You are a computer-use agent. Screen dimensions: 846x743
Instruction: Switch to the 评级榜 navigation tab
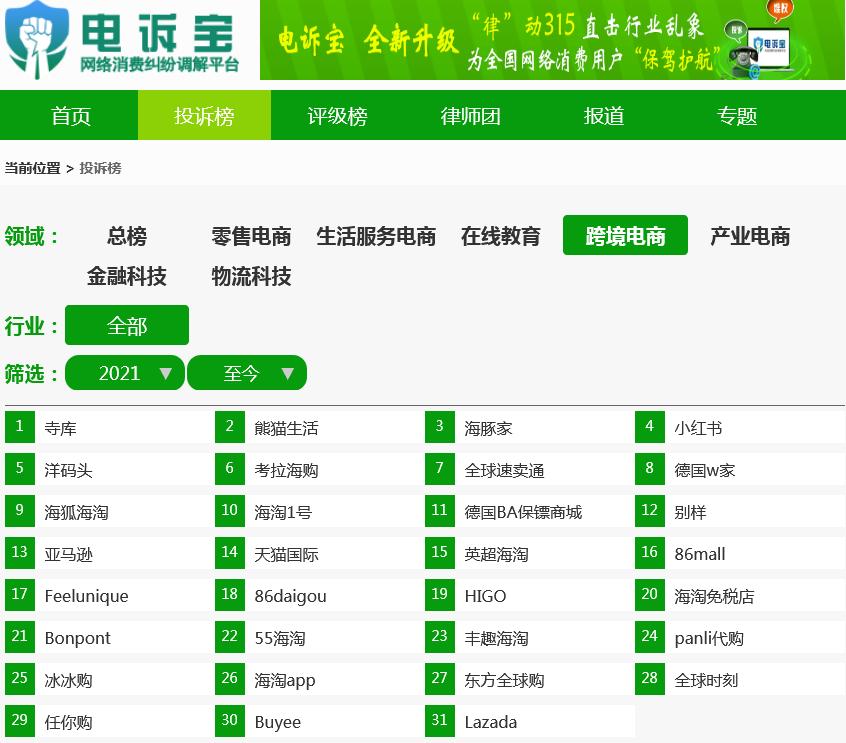click(338, 115)
